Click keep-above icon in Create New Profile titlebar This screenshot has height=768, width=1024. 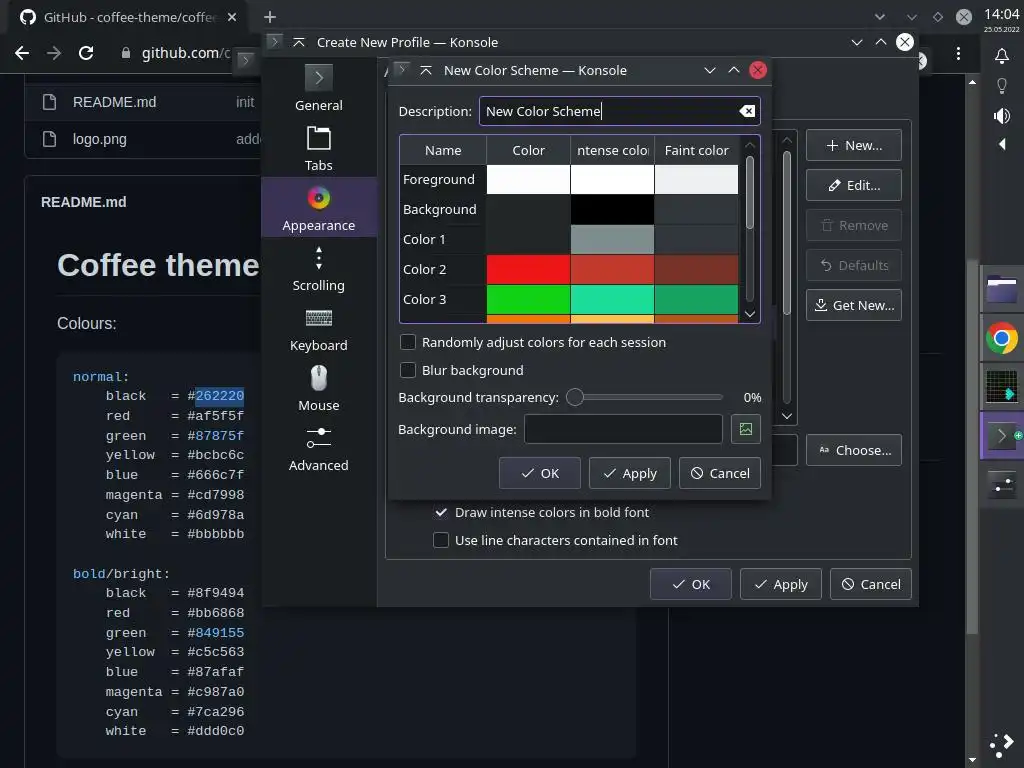[x=299, y=42]
